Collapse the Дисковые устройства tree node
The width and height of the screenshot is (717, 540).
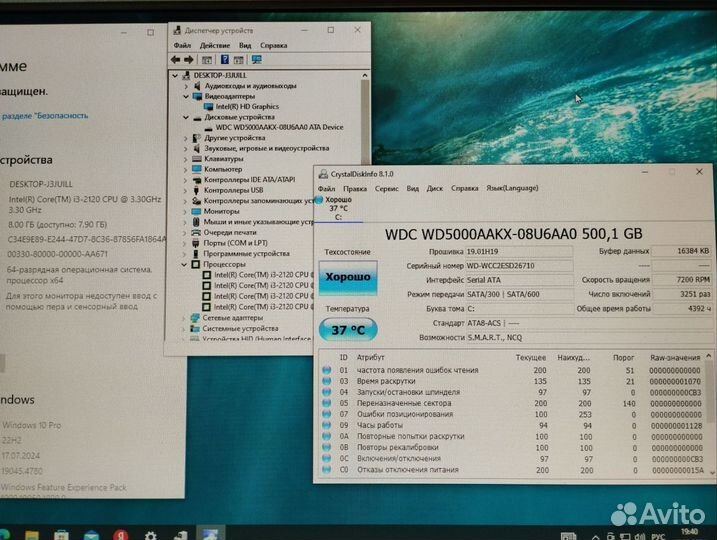(185, 117)
